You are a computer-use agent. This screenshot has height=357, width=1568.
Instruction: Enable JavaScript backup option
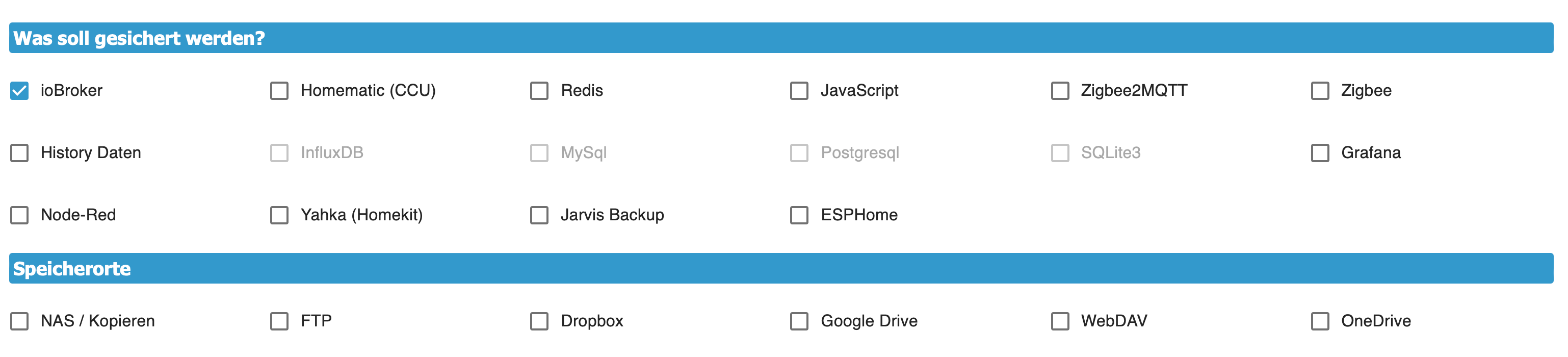pos(799,91)
